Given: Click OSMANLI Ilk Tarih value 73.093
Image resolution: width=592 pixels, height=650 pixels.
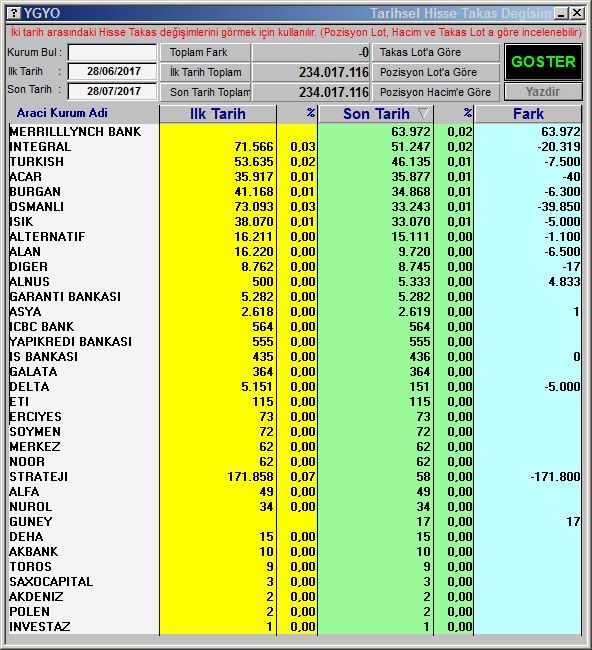Looking at the screenshot, I should click(x=254, y=206).
